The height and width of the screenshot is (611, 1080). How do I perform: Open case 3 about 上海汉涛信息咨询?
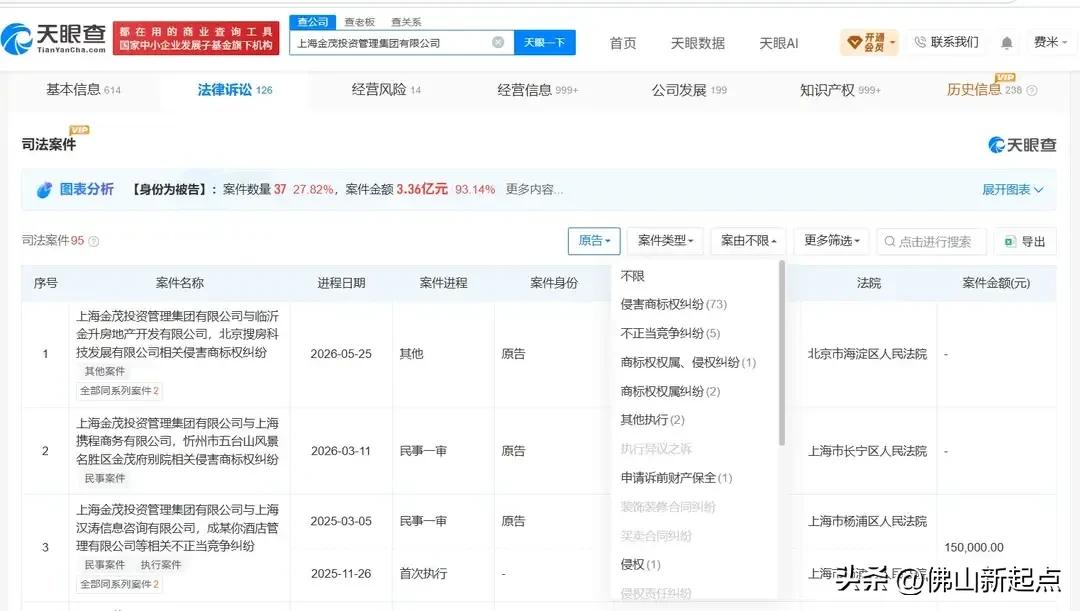tap(178, 528)
